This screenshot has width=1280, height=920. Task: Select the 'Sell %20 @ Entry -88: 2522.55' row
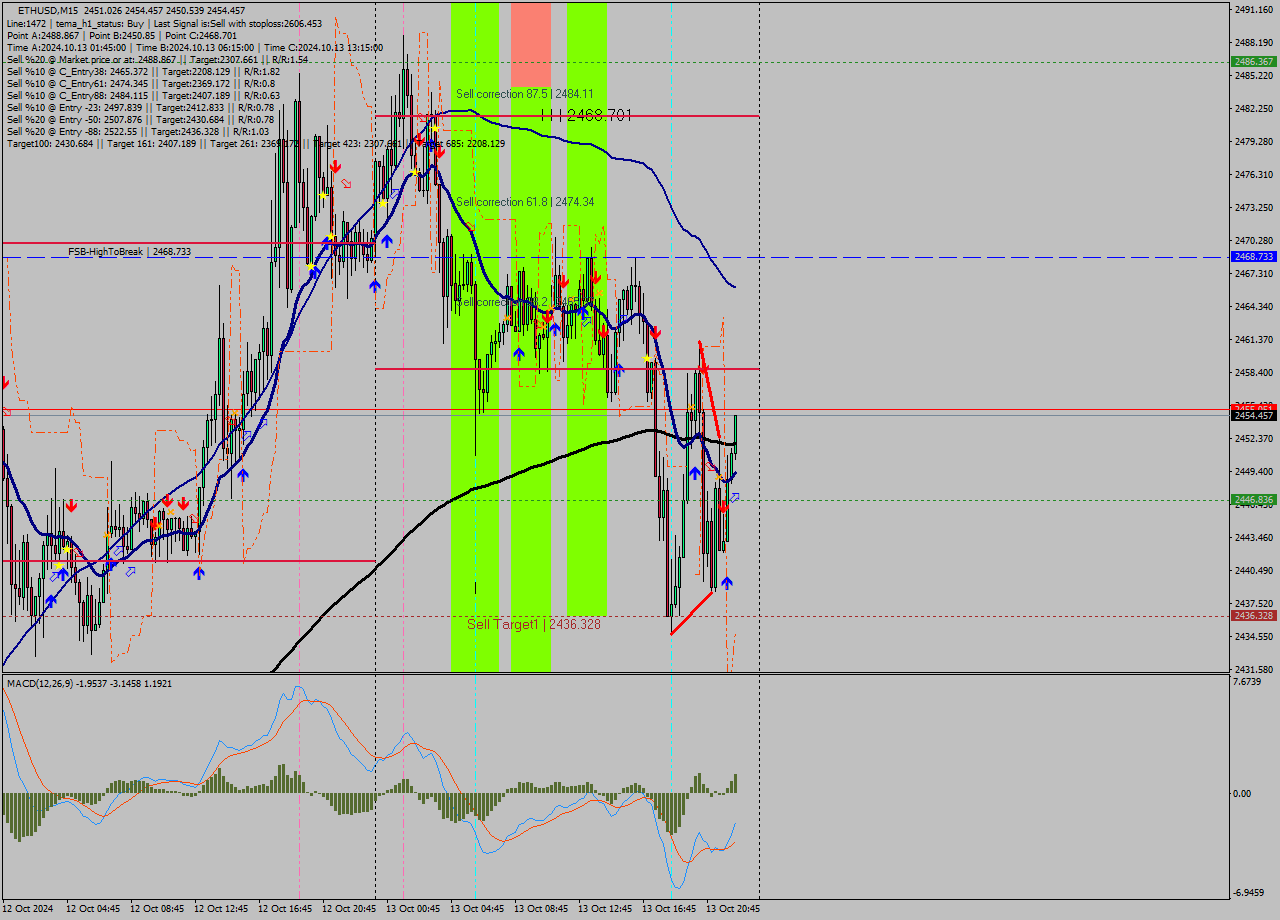click(138, 131)
